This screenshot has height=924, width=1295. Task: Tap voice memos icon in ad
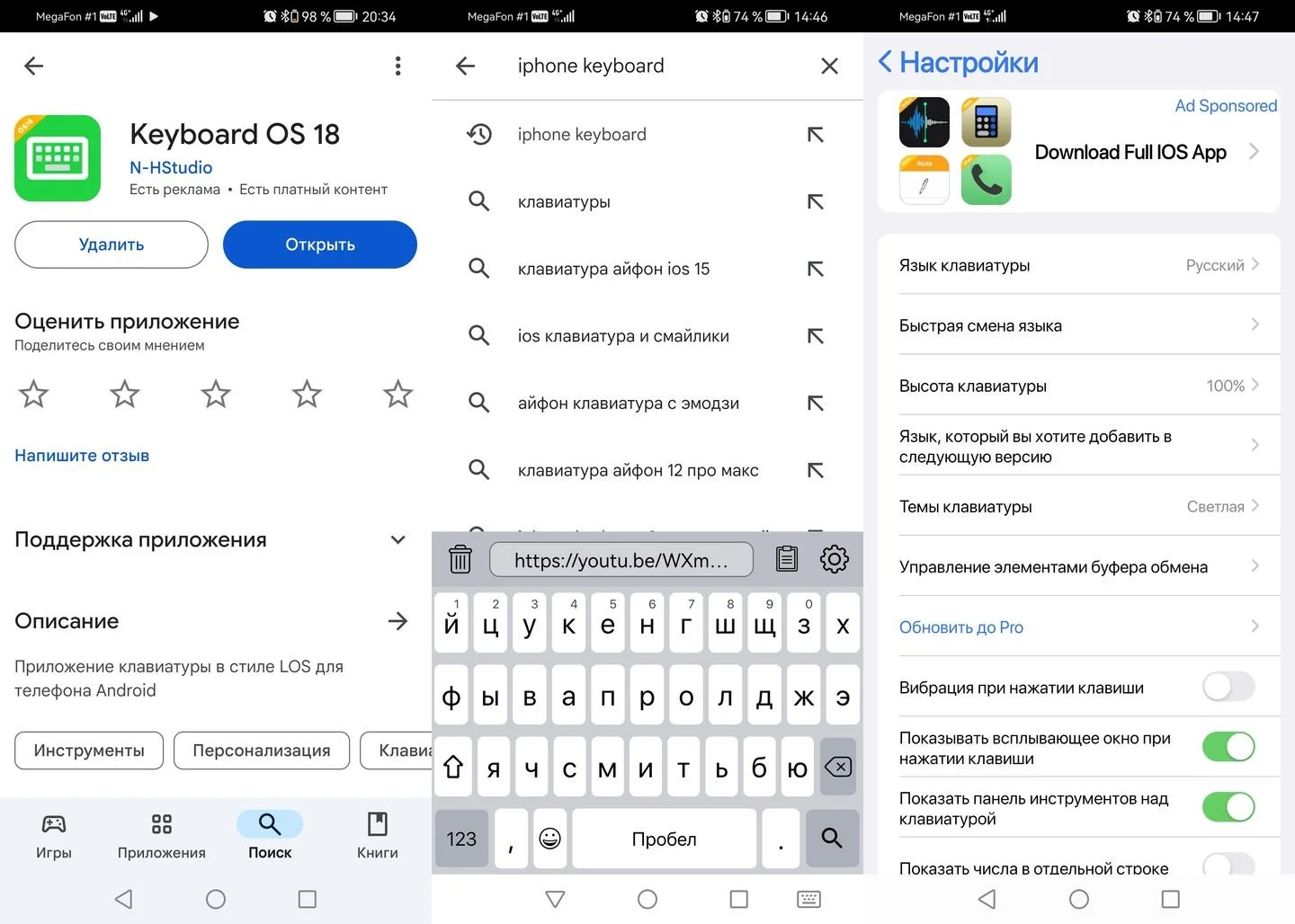(x=924, y=122)
